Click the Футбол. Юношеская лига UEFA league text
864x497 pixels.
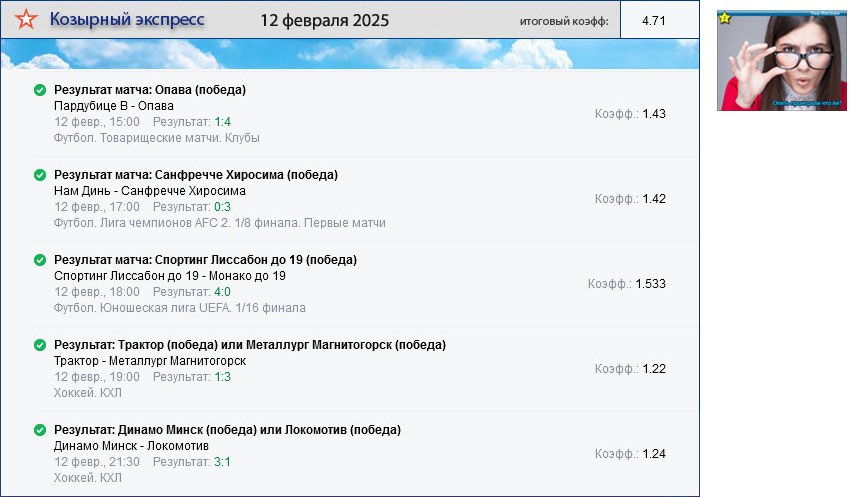[x=179, y=308]
